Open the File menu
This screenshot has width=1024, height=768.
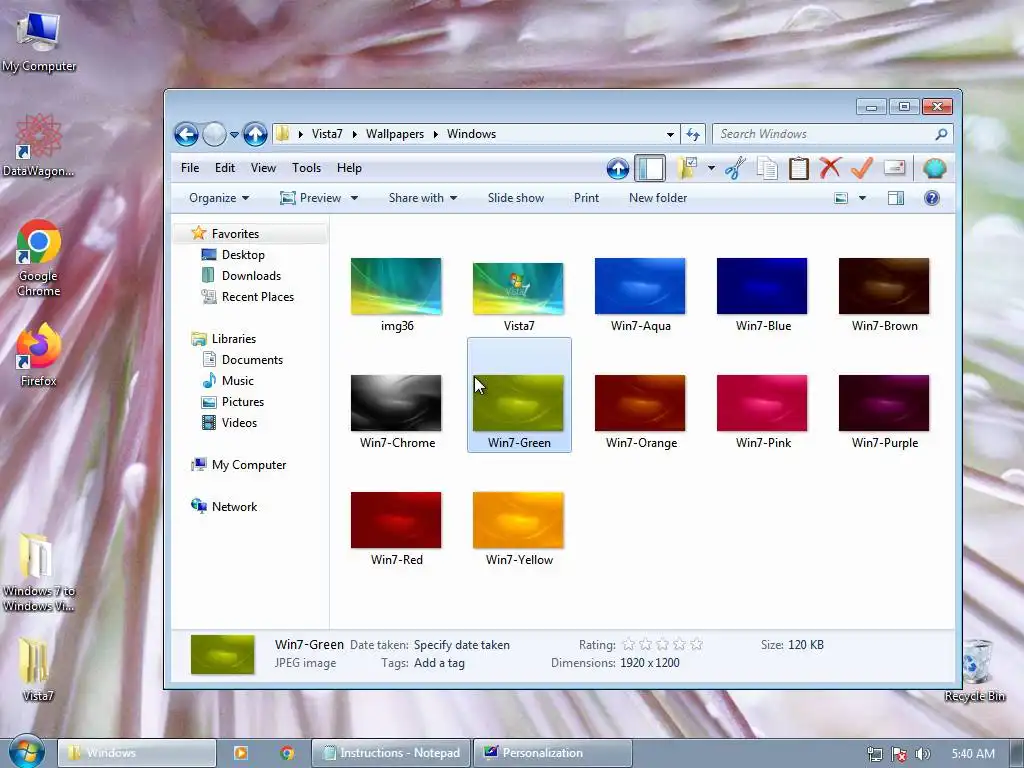tap(190, 168)
